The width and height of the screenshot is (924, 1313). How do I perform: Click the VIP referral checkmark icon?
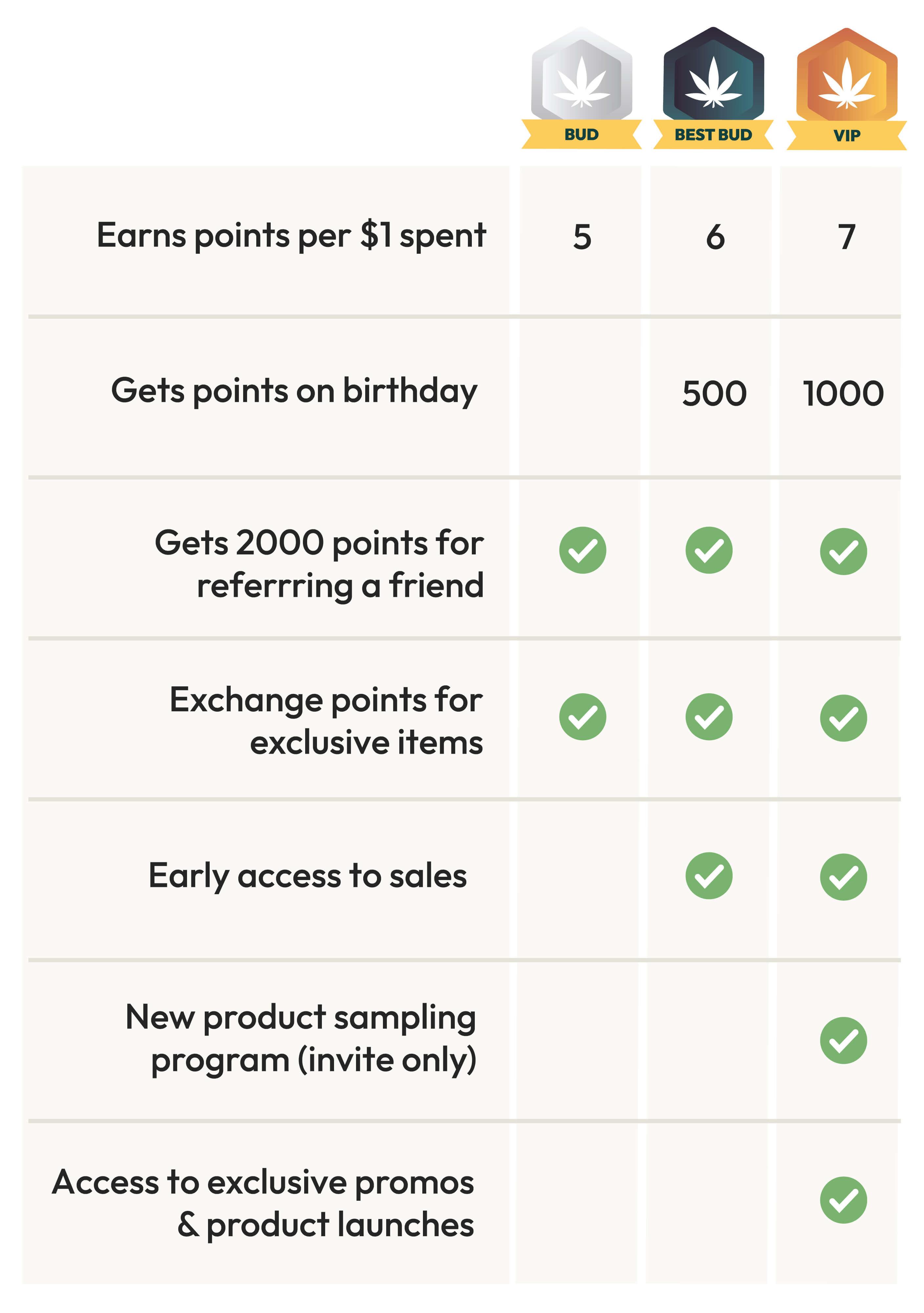(843, 551)
